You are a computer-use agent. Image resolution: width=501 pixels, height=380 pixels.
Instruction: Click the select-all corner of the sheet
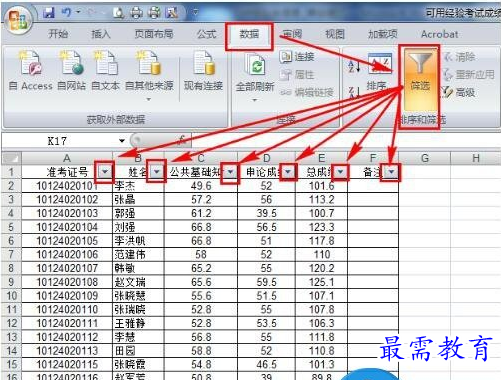coord(11,158)
